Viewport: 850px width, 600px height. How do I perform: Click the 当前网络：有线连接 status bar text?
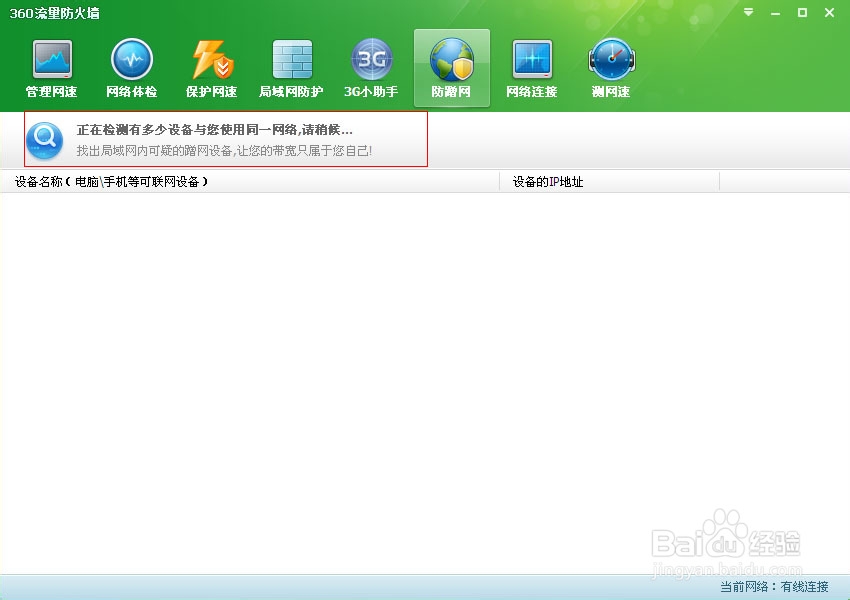pos(774,586)
